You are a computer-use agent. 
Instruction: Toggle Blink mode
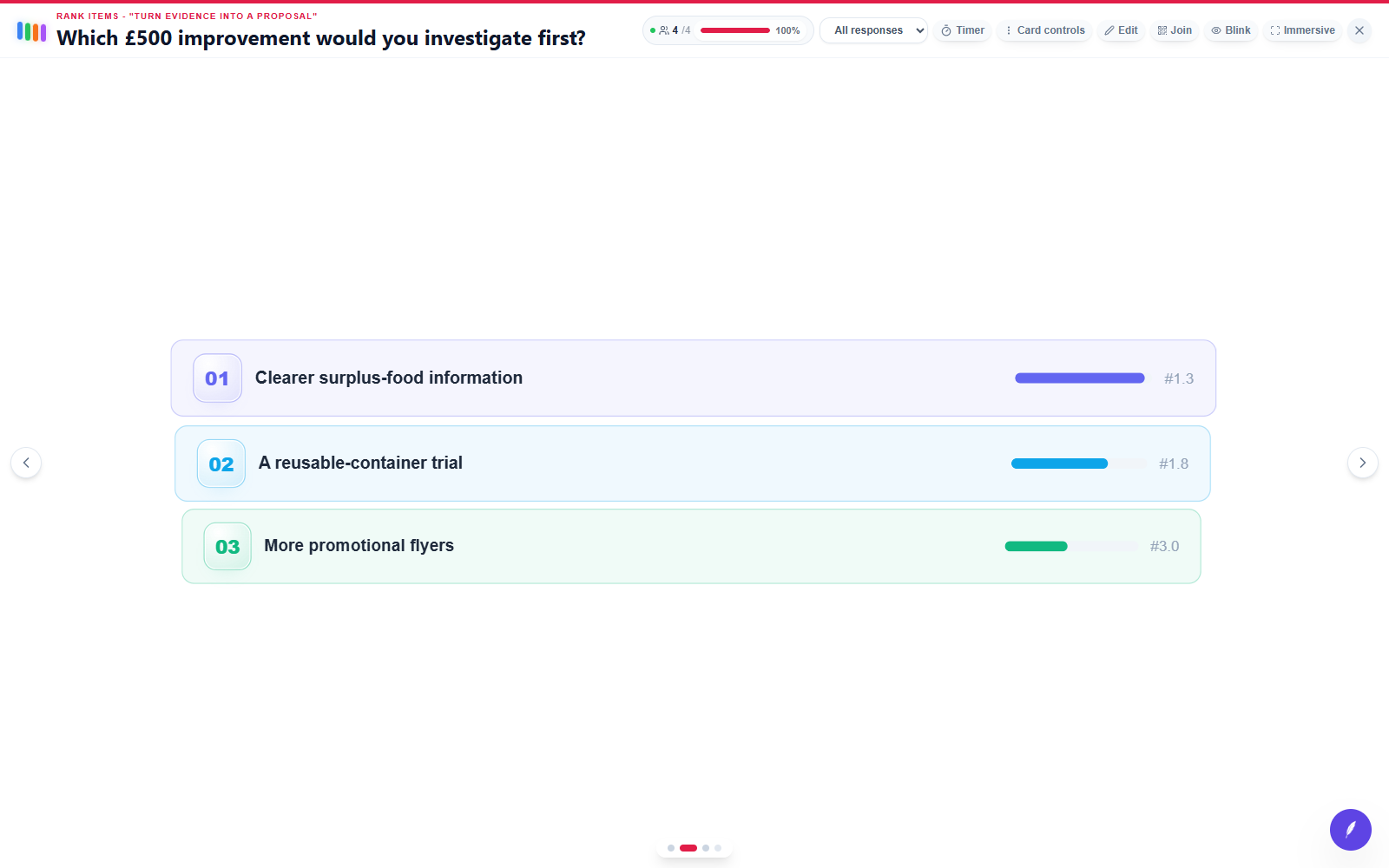pyautogui.click(x=1231, y=30)
